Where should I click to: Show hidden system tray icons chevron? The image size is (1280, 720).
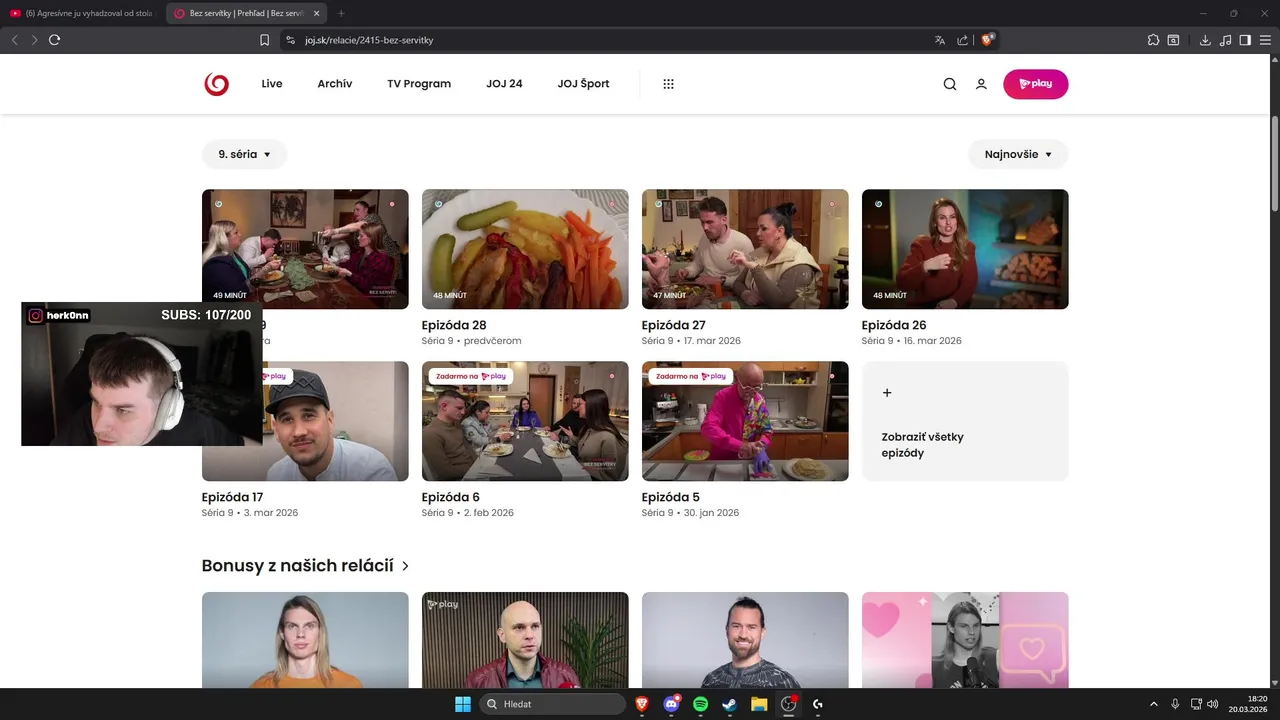1154,704
